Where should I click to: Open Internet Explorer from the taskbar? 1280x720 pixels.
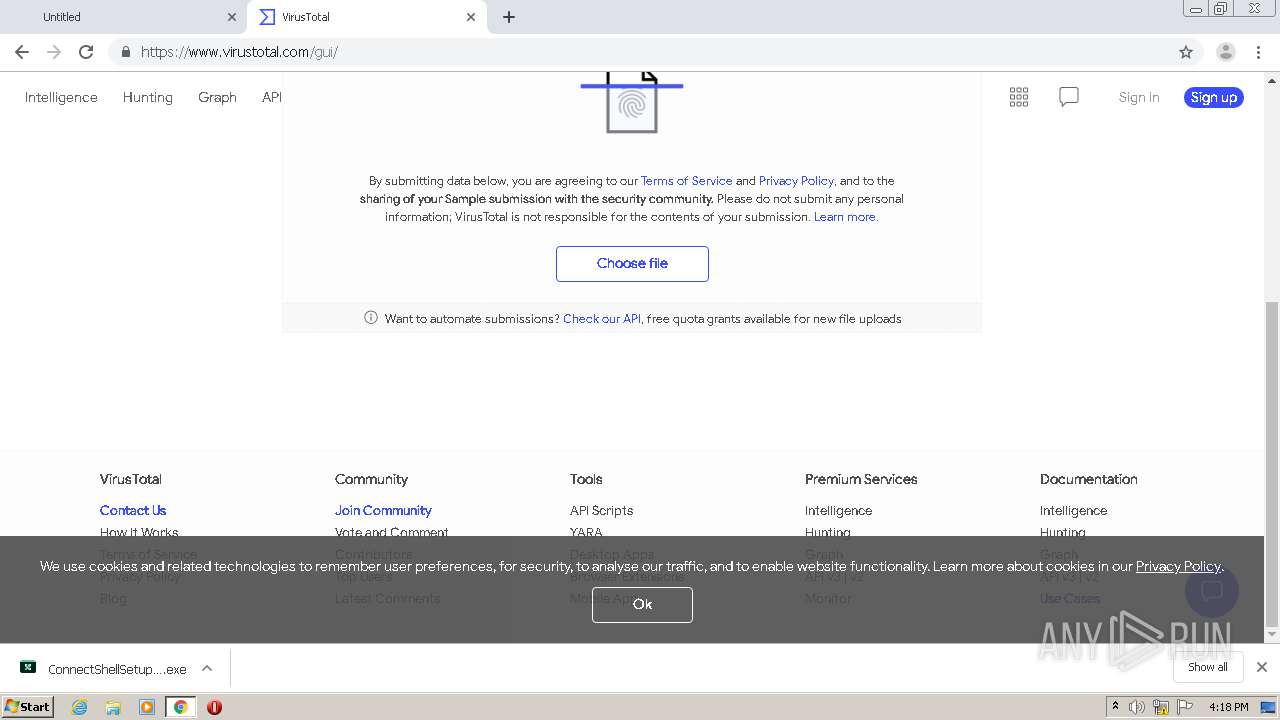79,707
